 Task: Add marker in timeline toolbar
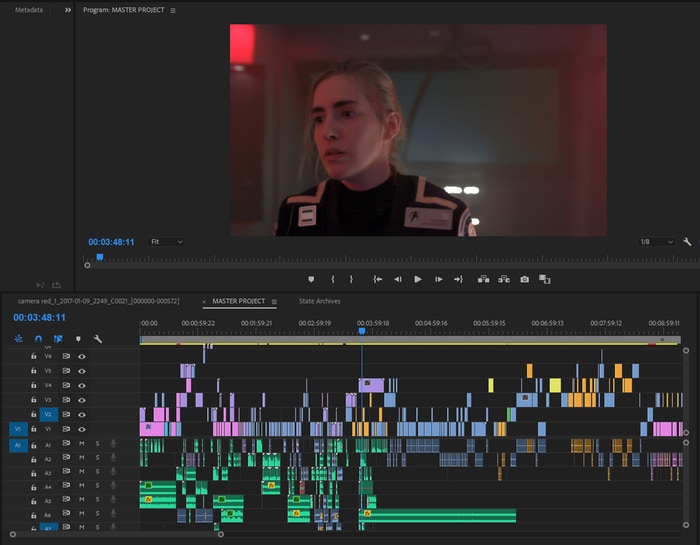(x=78, y=339)
